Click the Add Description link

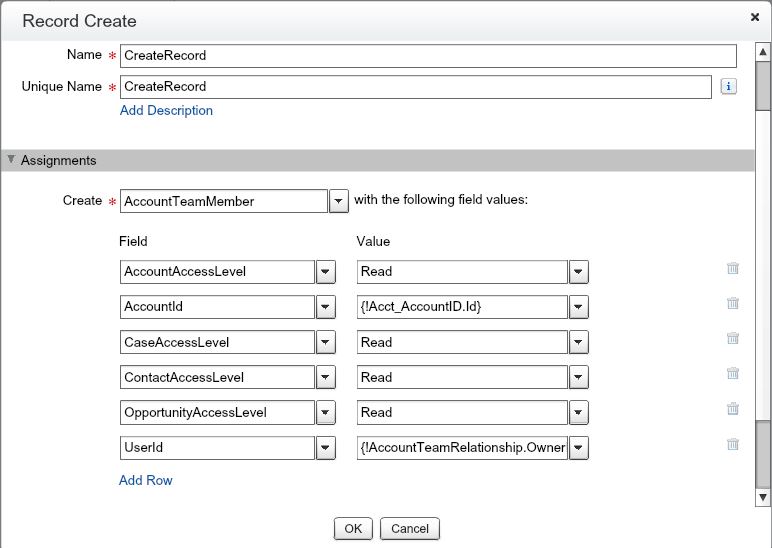click(166, 111)
